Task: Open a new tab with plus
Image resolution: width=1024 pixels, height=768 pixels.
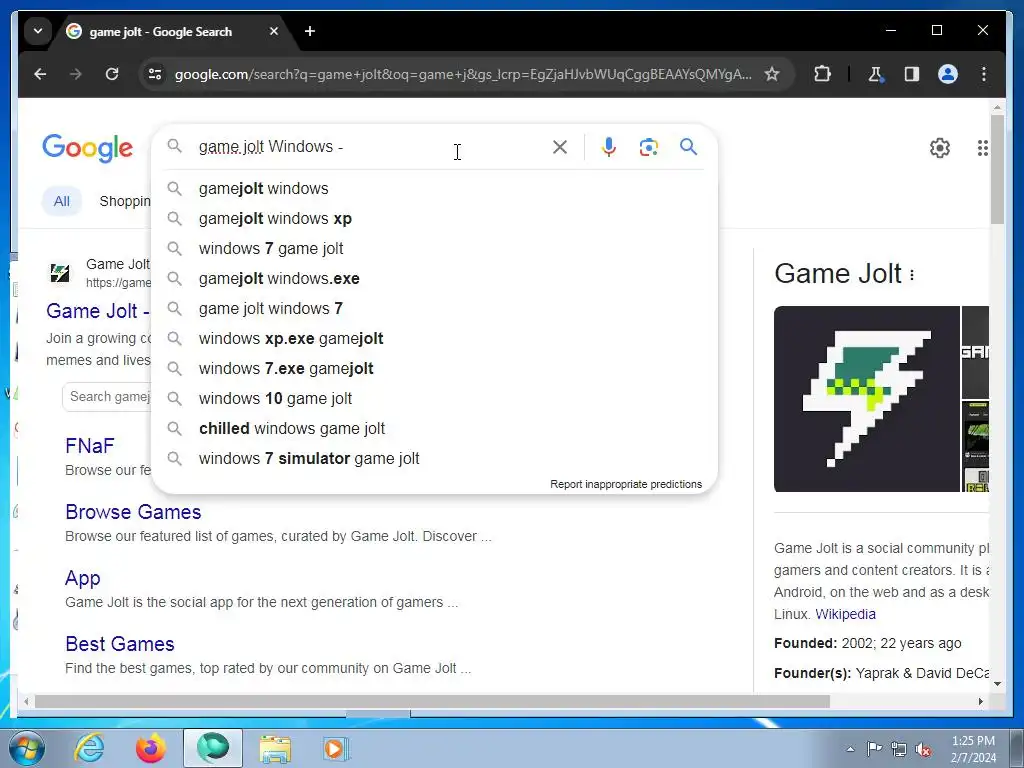Action: click(310, 31)
